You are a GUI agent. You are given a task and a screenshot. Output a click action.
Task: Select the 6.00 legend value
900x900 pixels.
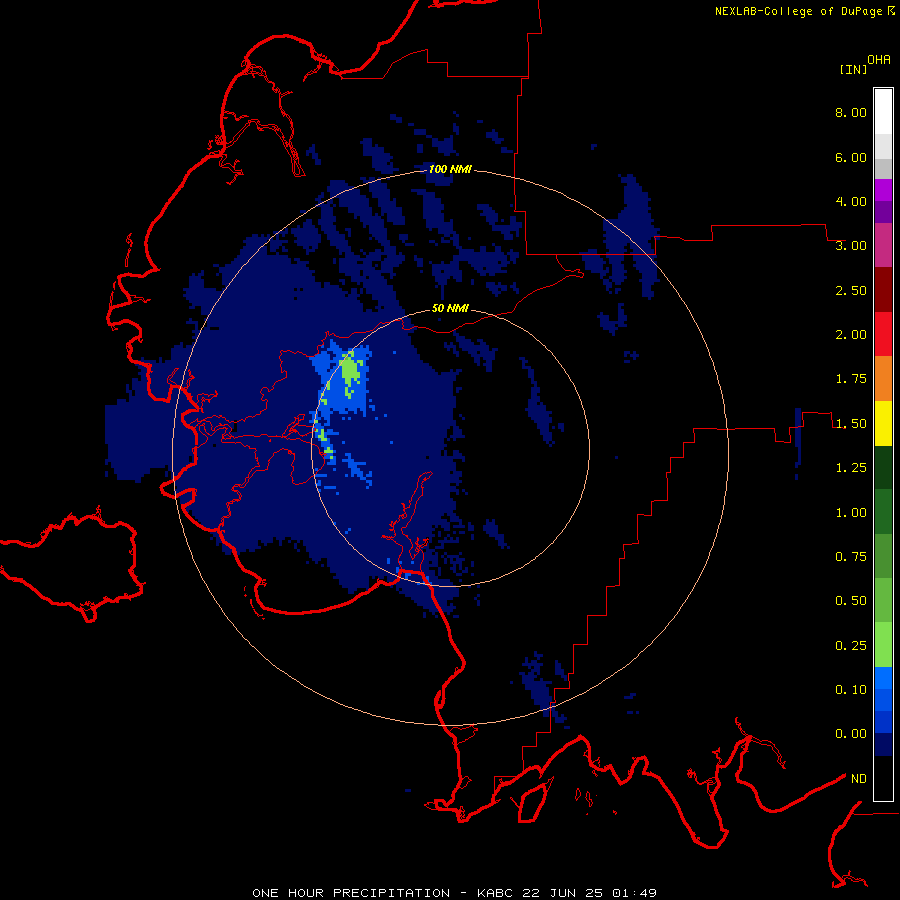pos(851,157)
